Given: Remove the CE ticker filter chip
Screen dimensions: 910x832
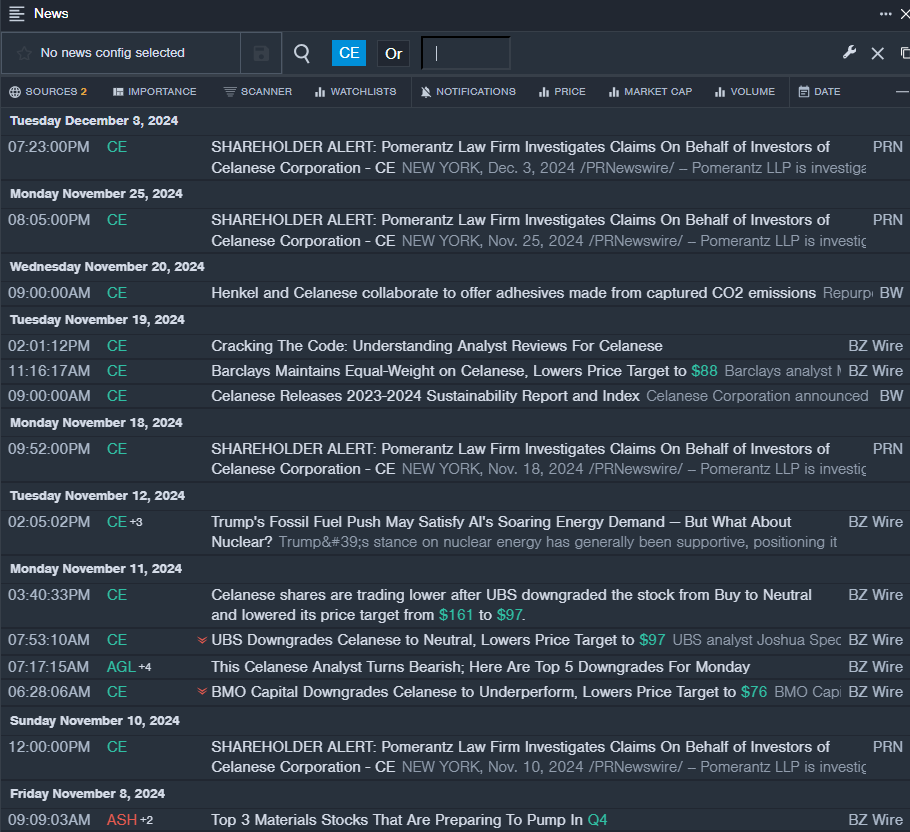Looking at the screenshot, I should (349, 54).
